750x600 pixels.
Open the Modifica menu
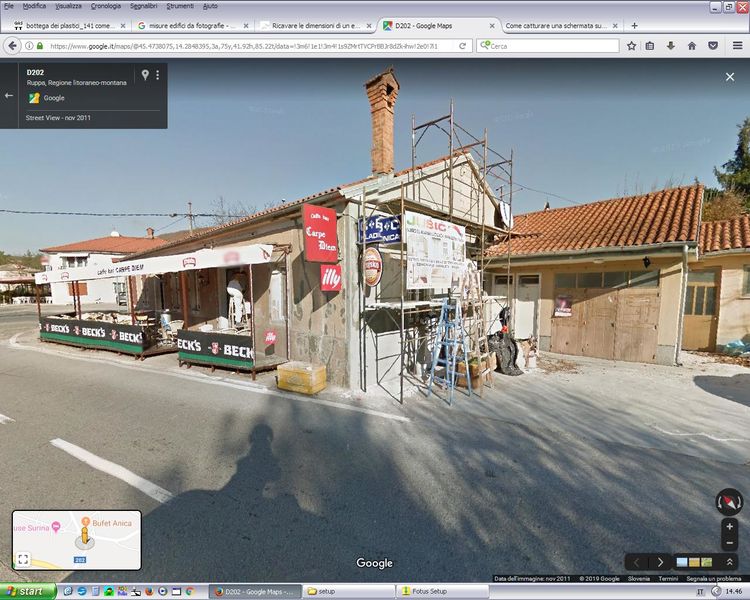pyautogui.click(x=34, y=6)
